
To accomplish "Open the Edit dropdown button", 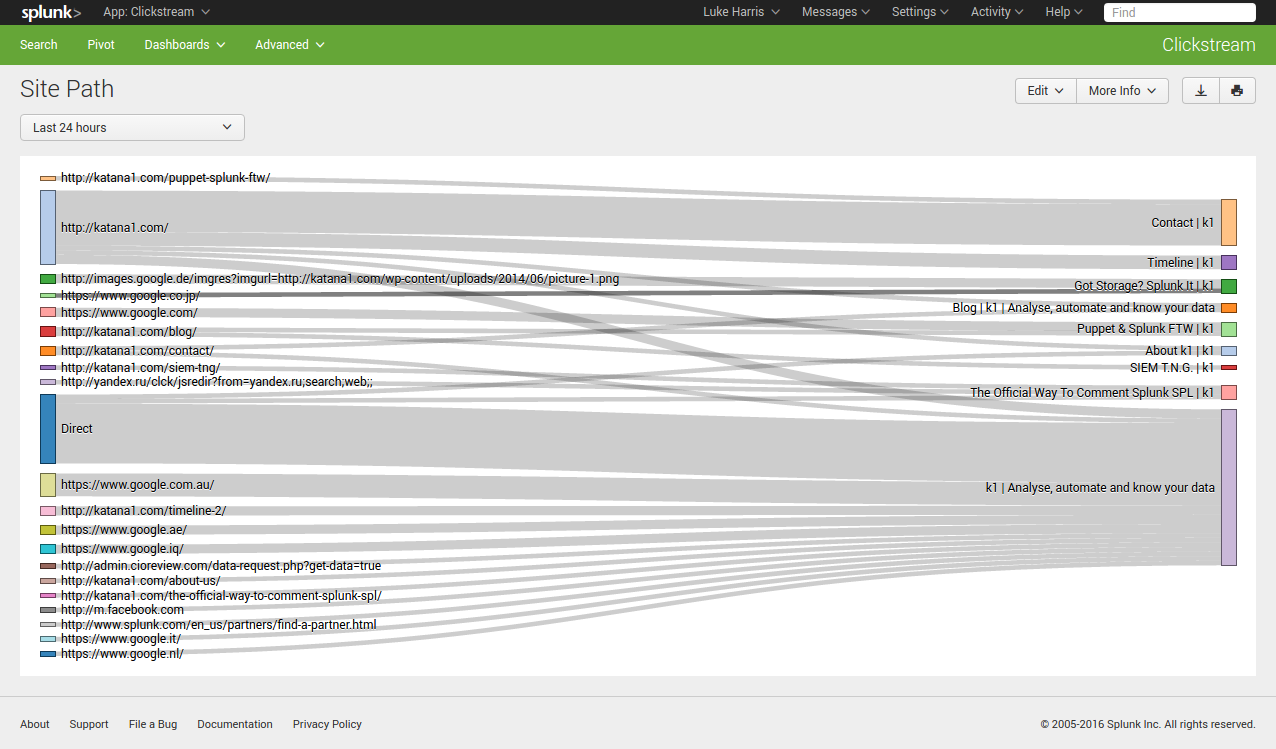I will click(1046, 90).
